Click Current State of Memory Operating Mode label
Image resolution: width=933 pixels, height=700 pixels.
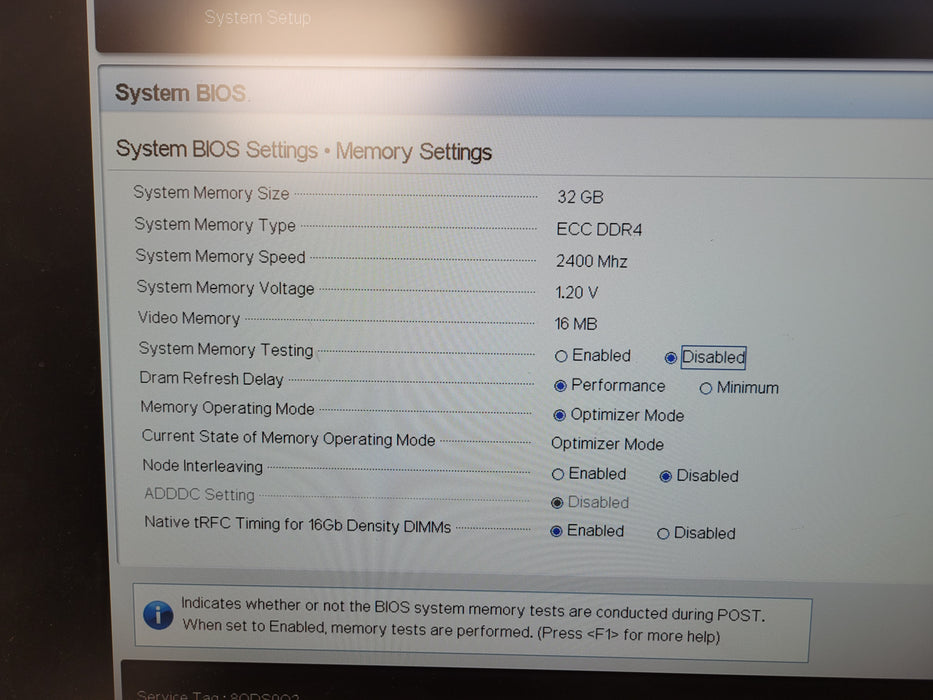pyautogui.click(x=289, y=438)
